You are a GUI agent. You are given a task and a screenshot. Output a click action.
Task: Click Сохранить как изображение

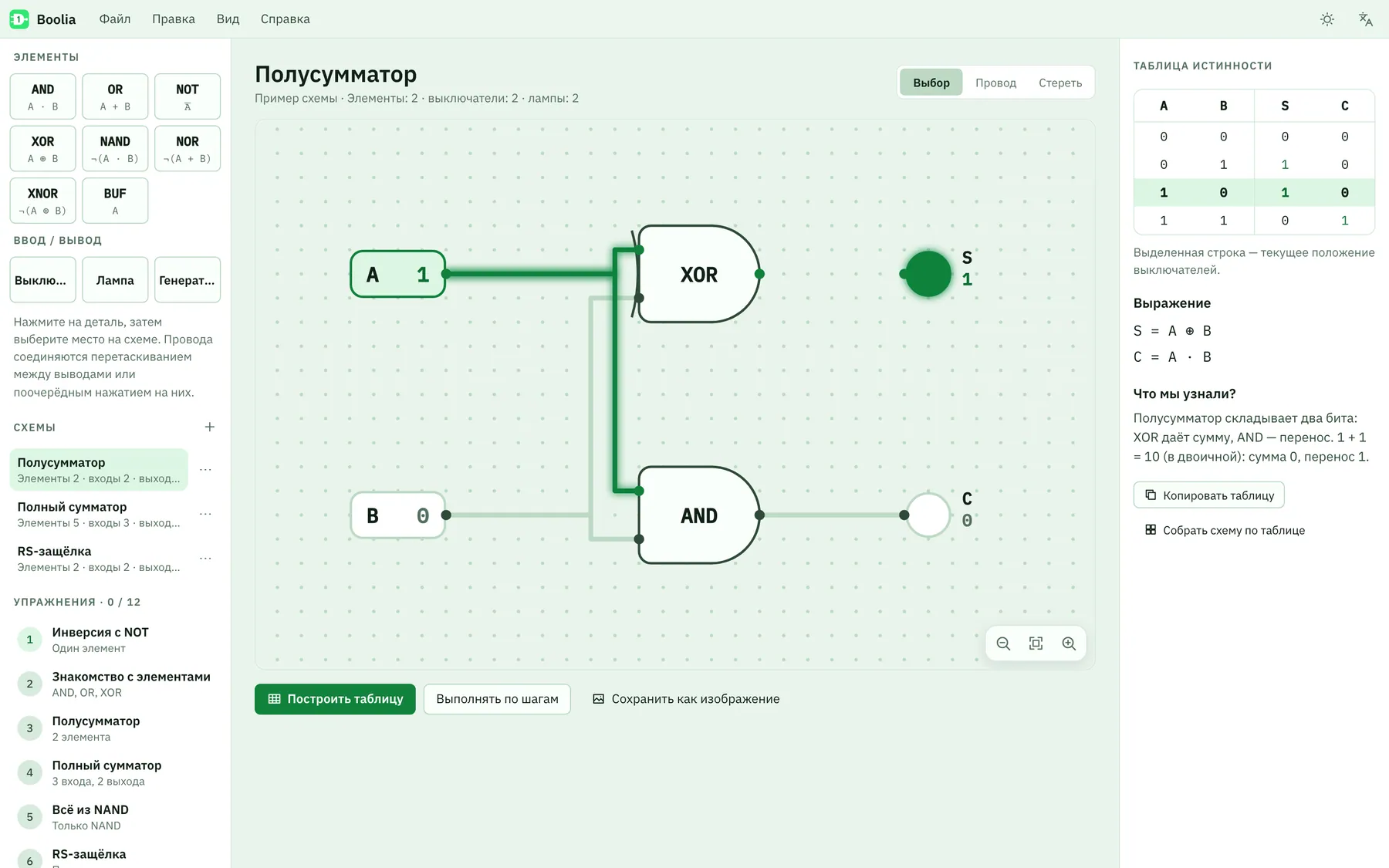[686, 699]
